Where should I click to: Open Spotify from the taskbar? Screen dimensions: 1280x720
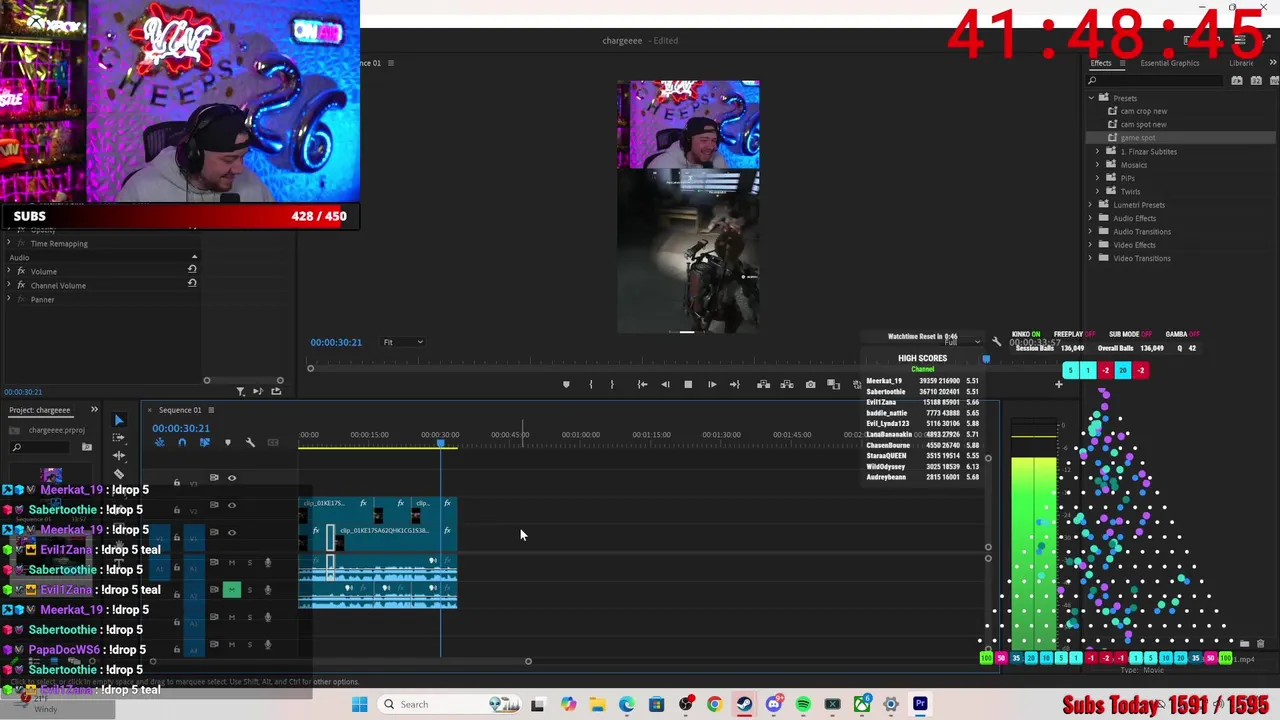click(x=803, y=704)
